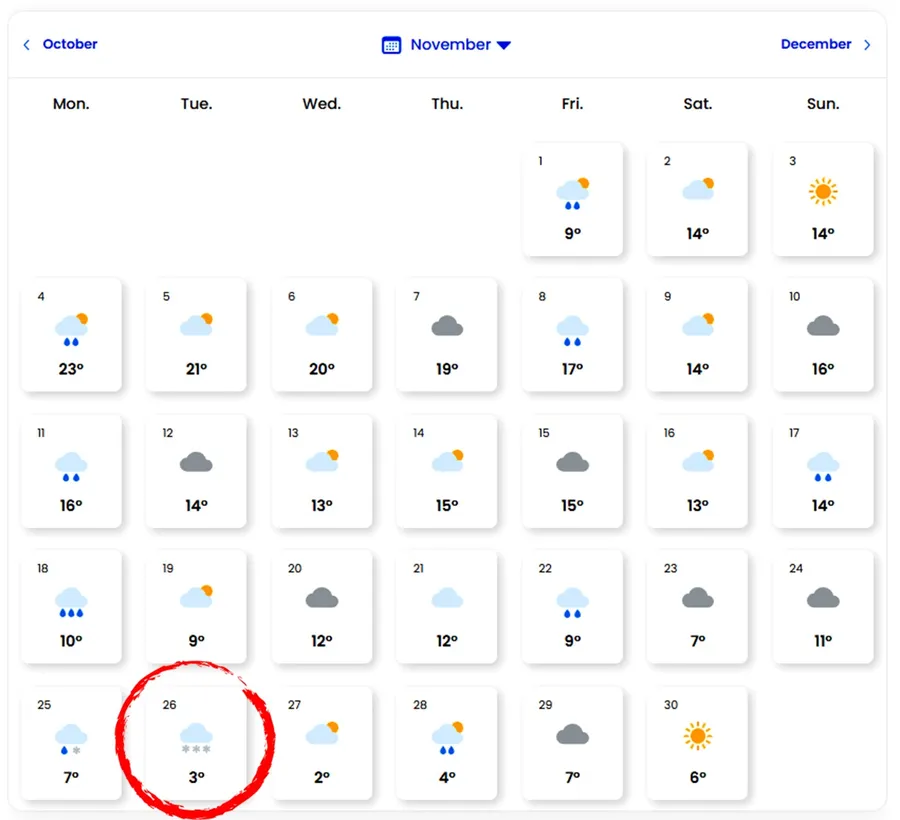Viewport: 900px width, 820px height.
Task: Click the Sun. weekday column header
Action: tap(823, 104)
